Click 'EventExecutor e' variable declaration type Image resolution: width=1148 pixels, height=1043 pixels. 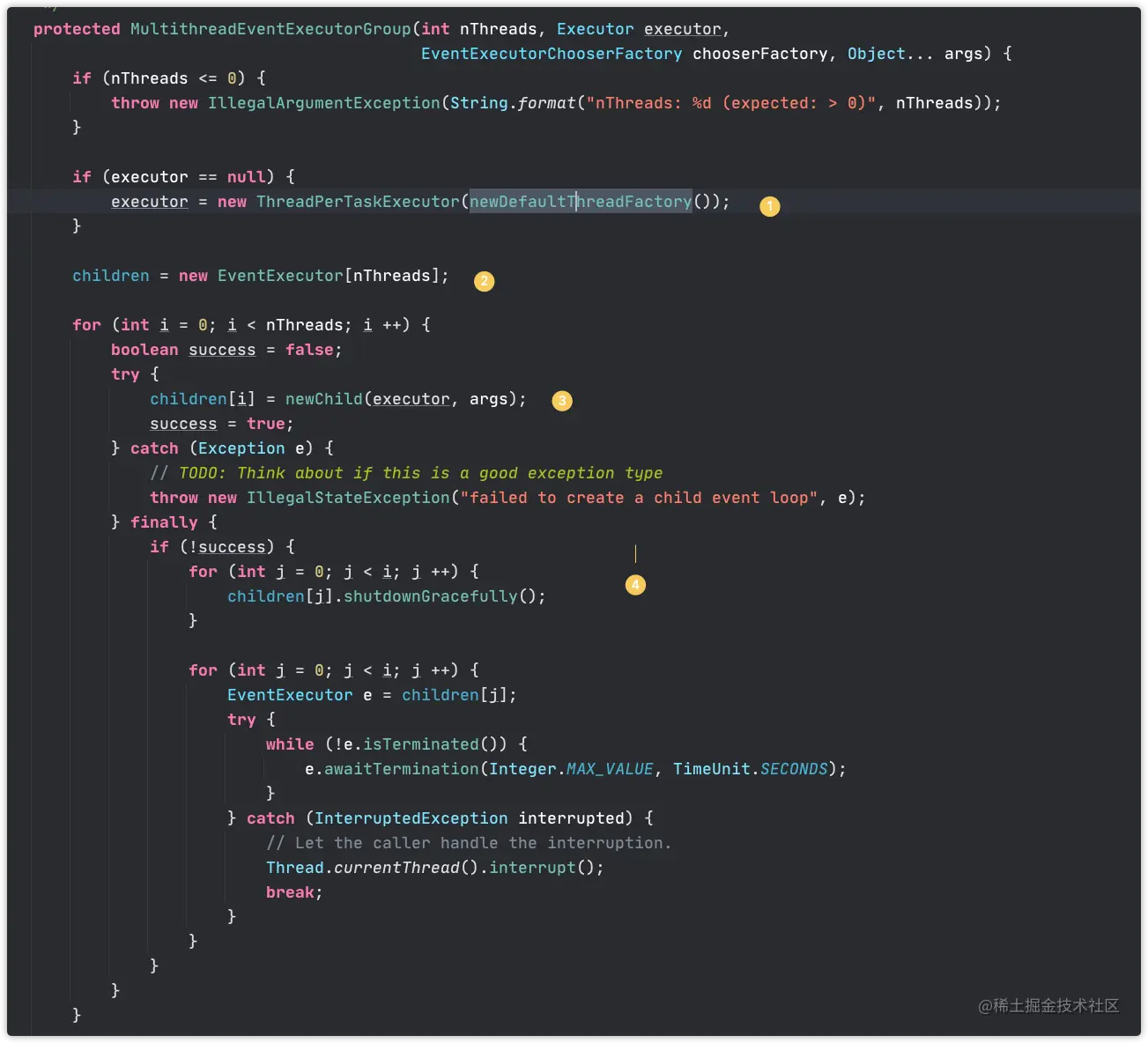pyautogui.click(x=290, y=695)
